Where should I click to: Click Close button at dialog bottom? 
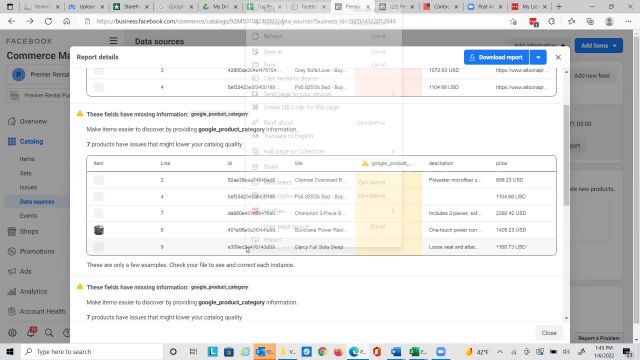click(x=549, y=333)
